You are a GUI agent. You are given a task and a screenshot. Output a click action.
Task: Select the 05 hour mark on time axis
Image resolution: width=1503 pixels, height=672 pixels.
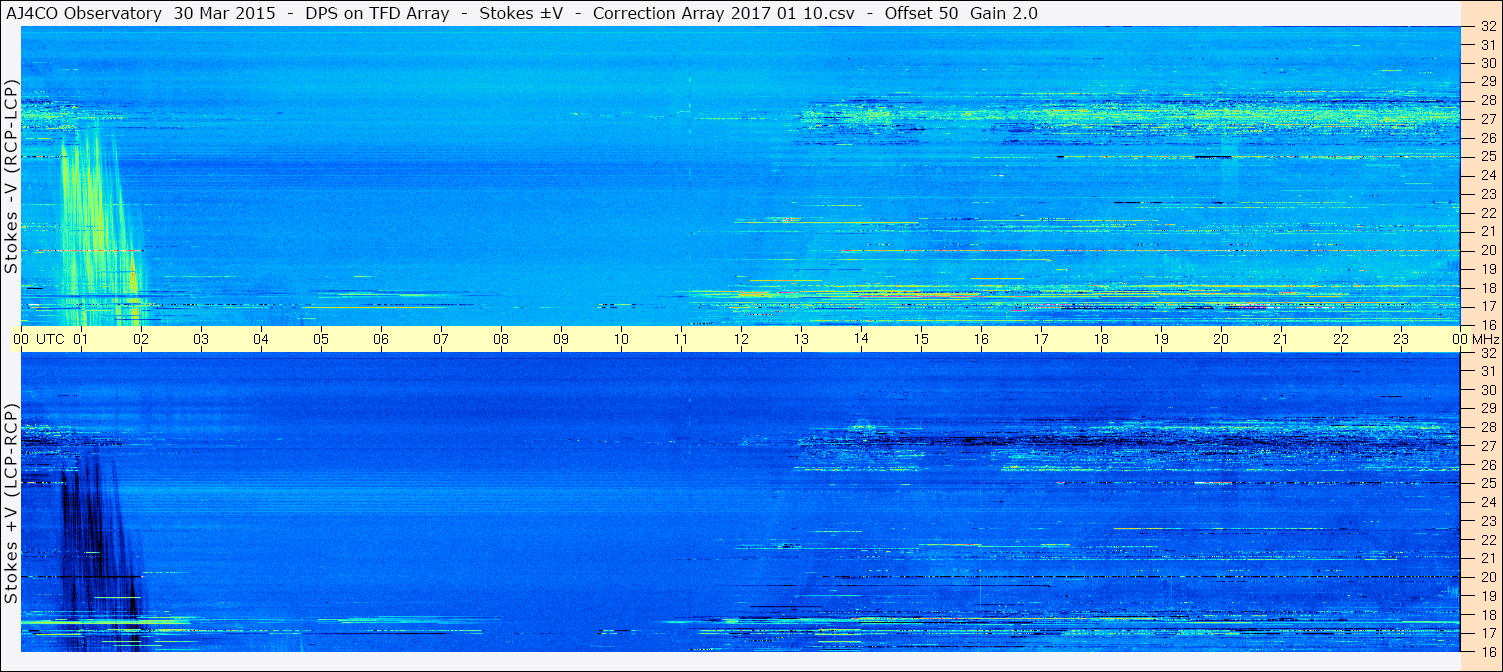click(321, 339)
